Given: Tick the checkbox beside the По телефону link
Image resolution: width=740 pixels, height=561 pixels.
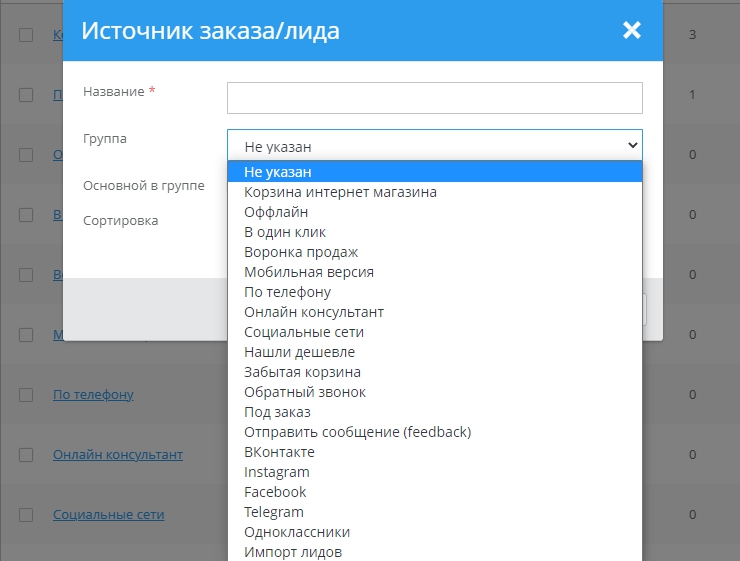Looking at the screenshot, I should [x=26, y=395].
